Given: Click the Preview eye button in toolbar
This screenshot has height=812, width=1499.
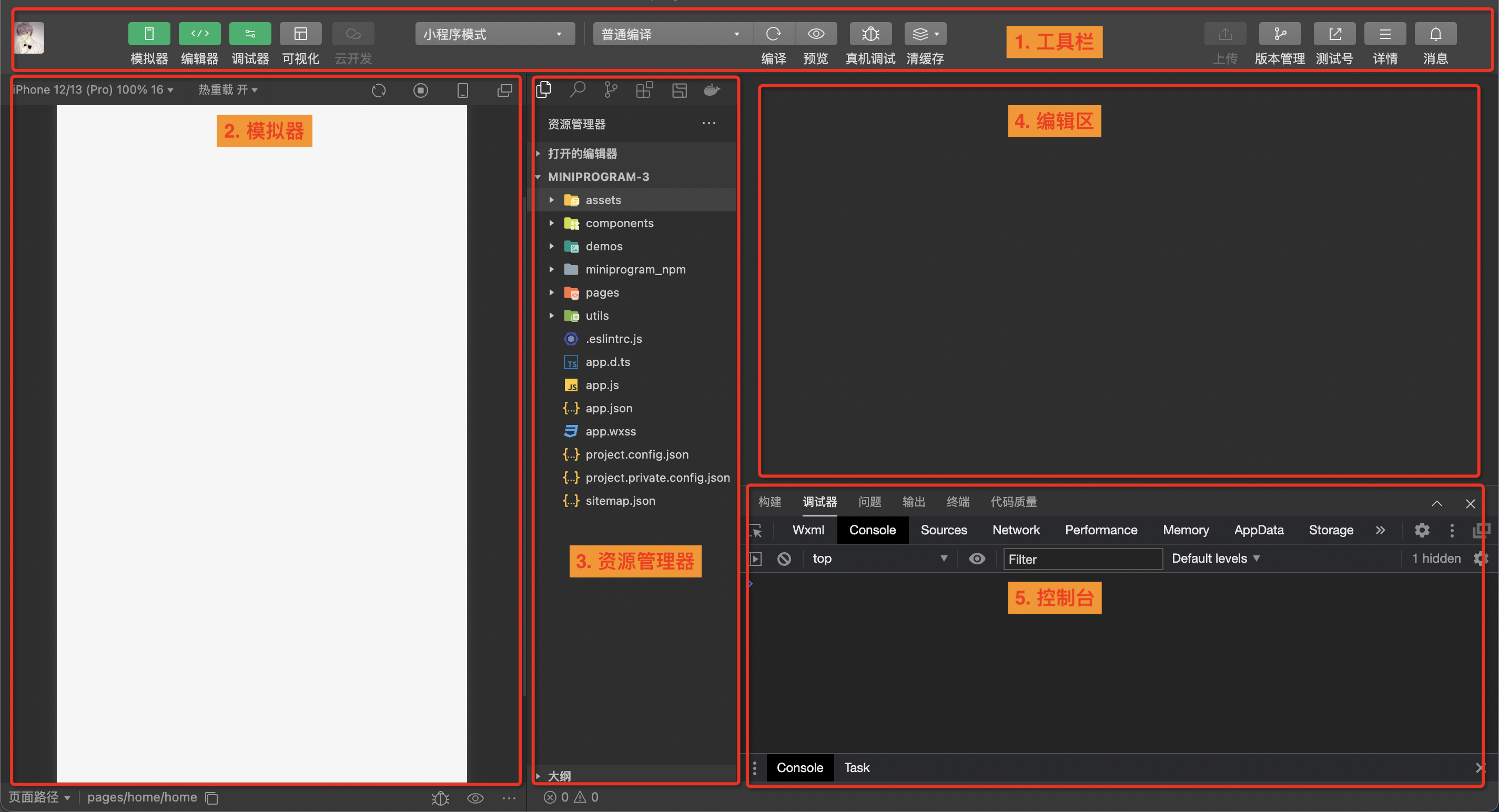Looking at the screenshot, I should (816, 34).
